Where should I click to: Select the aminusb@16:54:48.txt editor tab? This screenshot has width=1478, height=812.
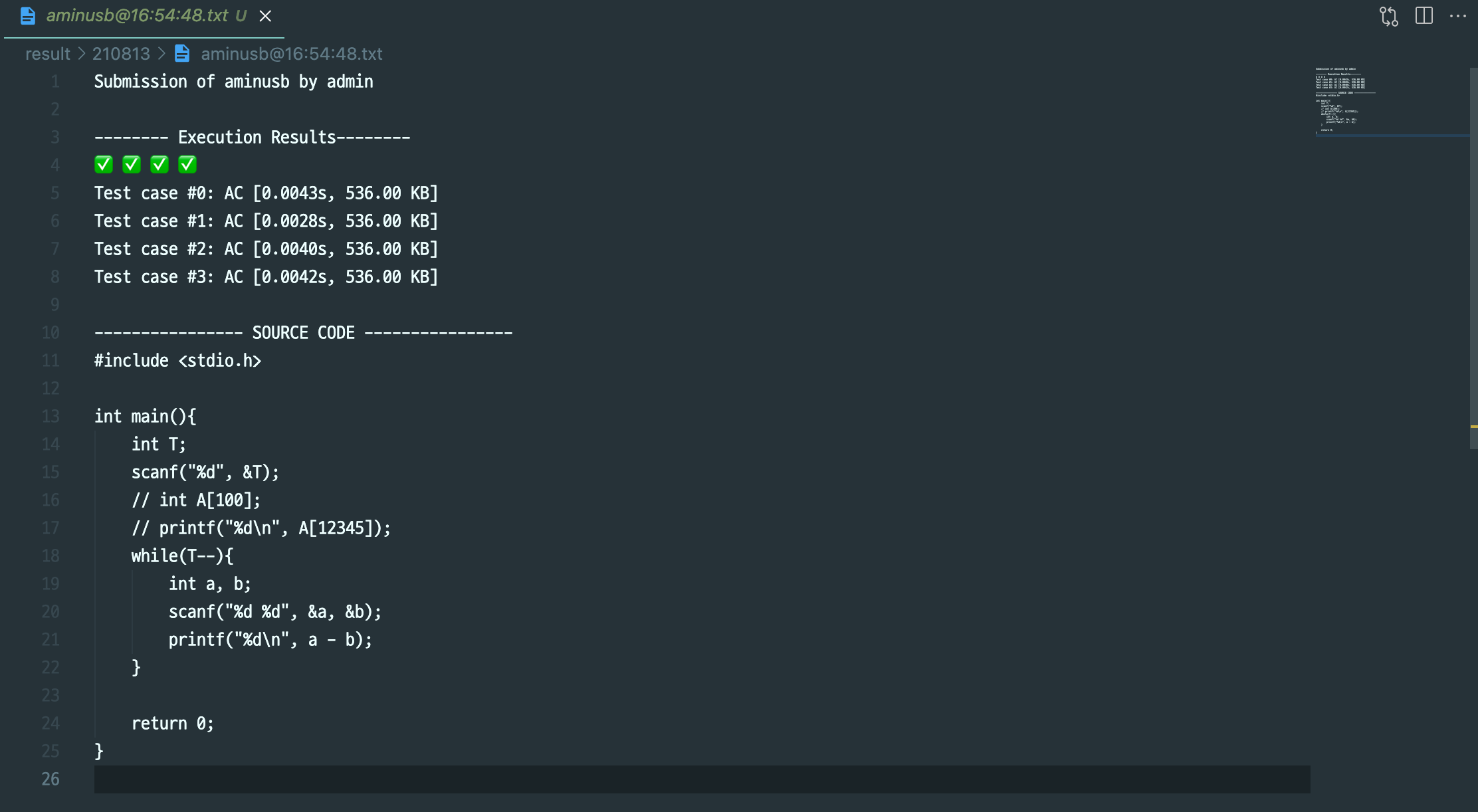(137, 16)
